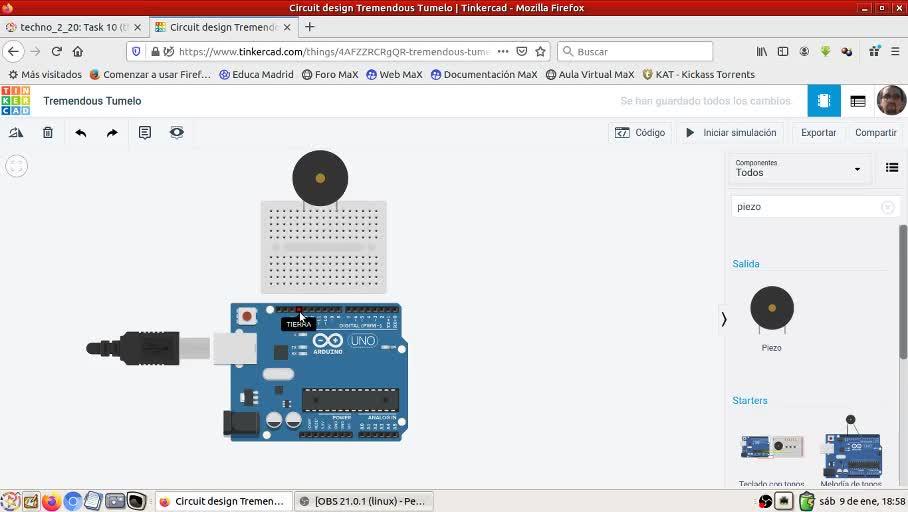Delete selection with trash icon
908x512 pixels.
coord(48,133)
